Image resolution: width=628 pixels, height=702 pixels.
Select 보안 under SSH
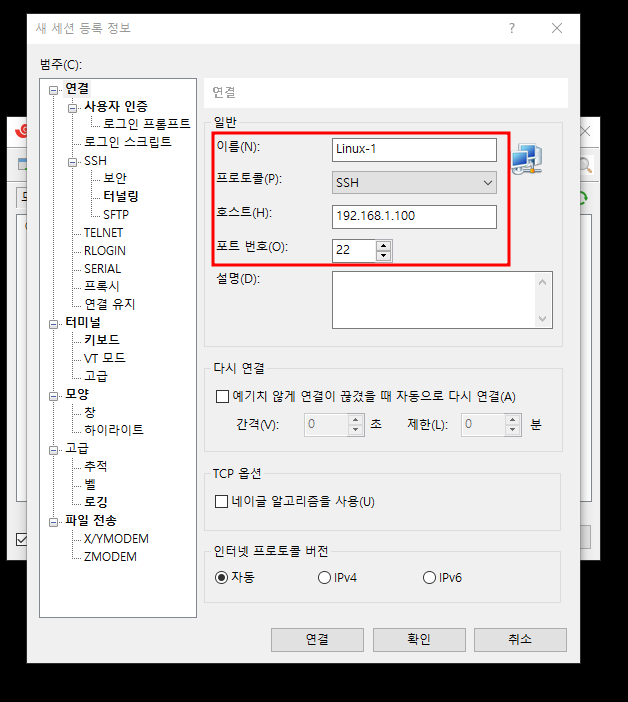tap(115, 178)
